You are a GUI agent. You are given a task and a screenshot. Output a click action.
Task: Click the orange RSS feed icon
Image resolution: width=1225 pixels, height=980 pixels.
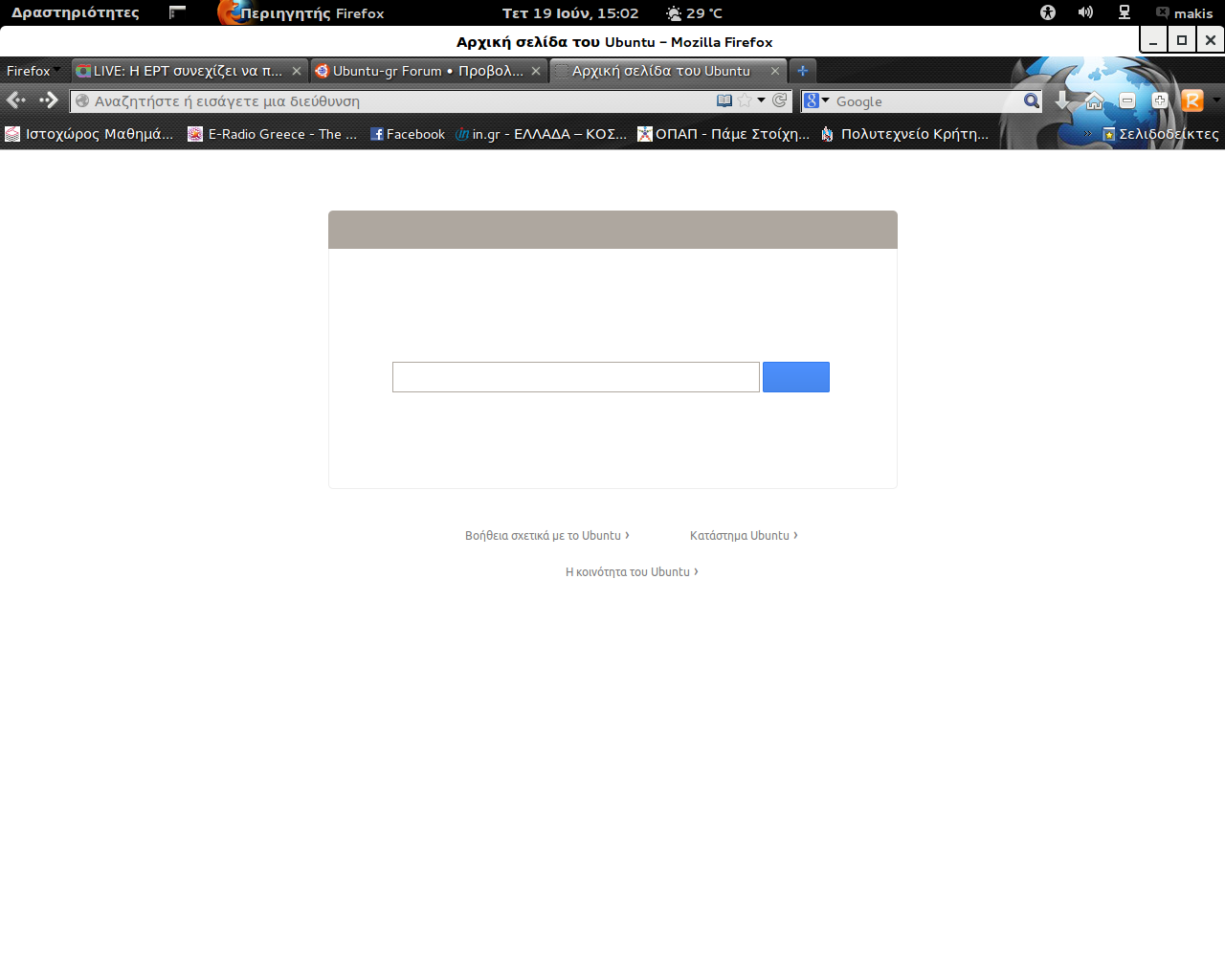tap(1192, 100)
